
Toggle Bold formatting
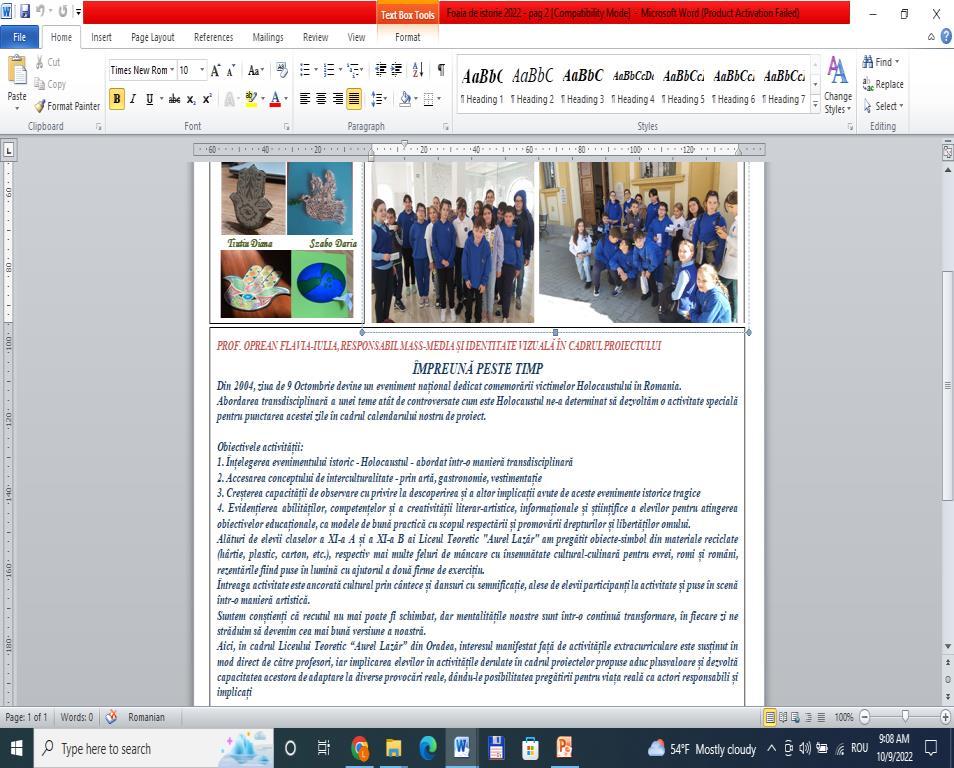[x=117, y=99]
